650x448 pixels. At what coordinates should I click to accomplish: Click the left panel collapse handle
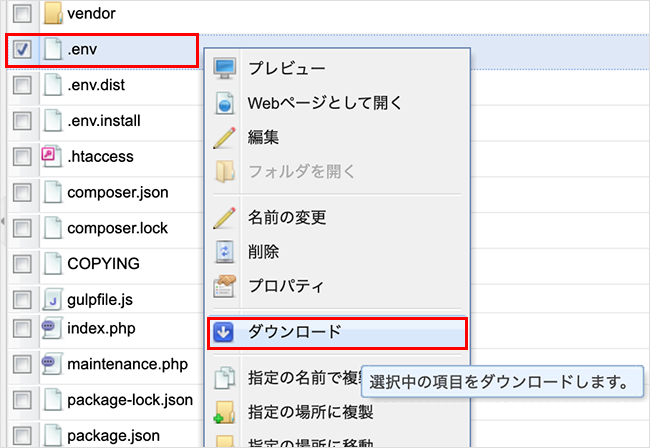coord(3,220)
